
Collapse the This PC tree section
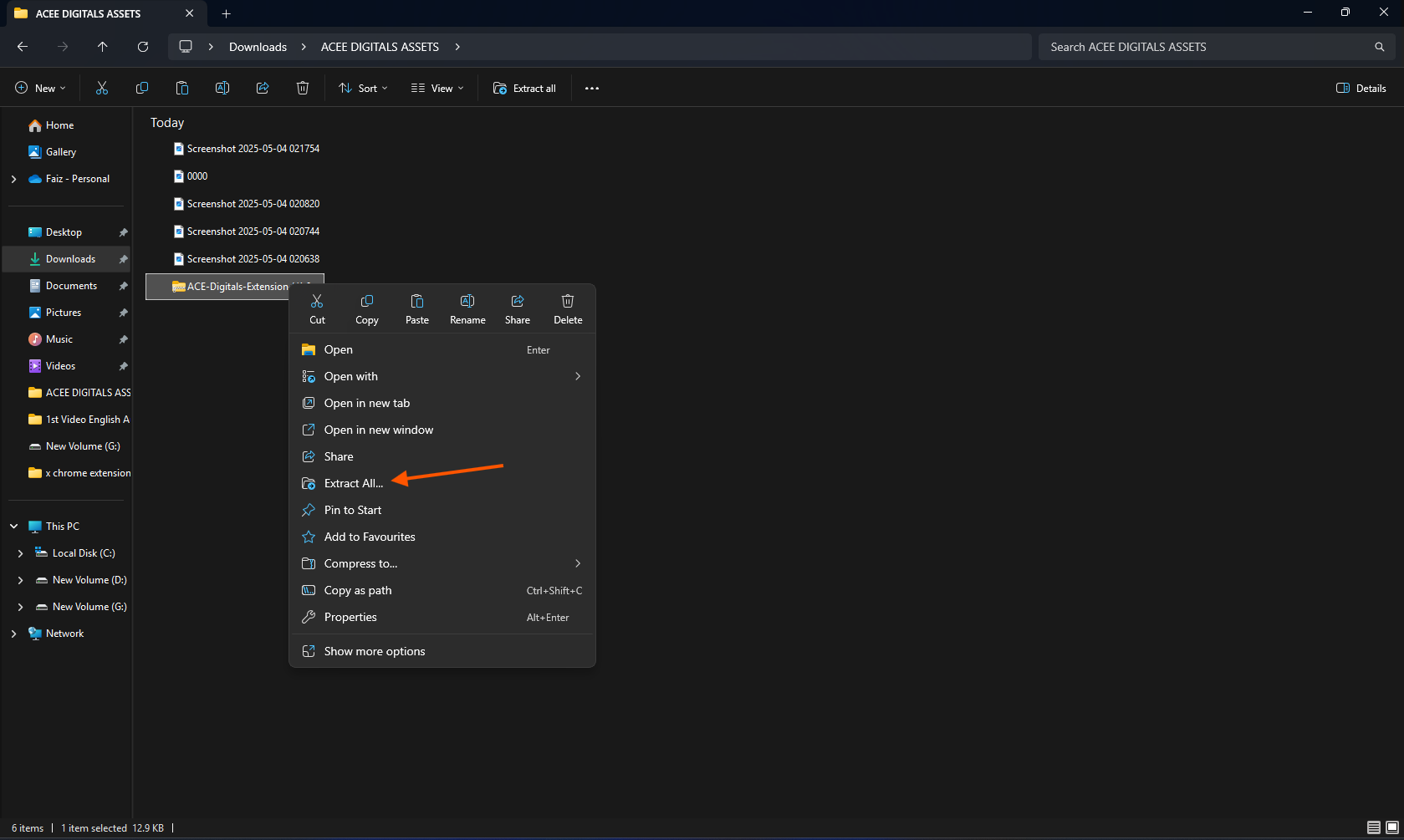coord(14,527)
